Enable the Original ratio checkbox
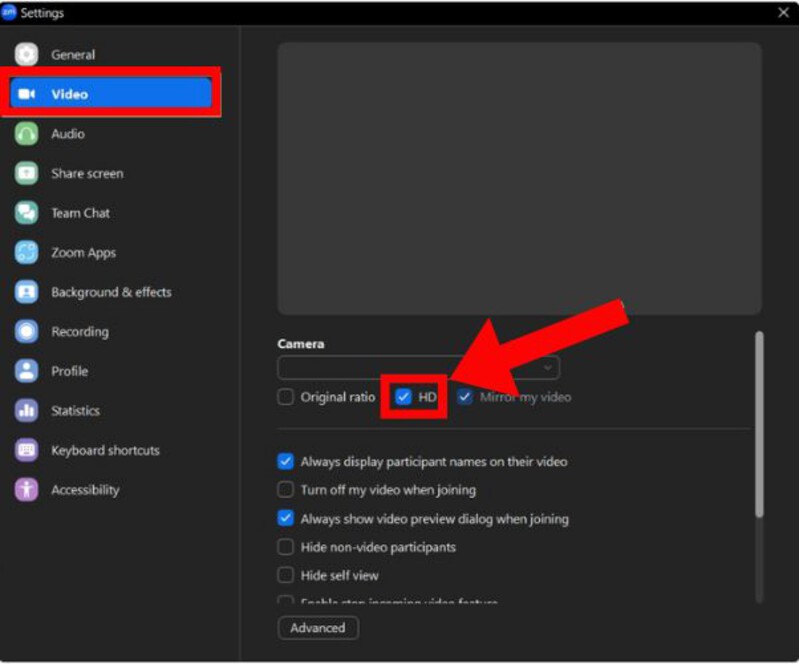 click(x=286, y=397)
